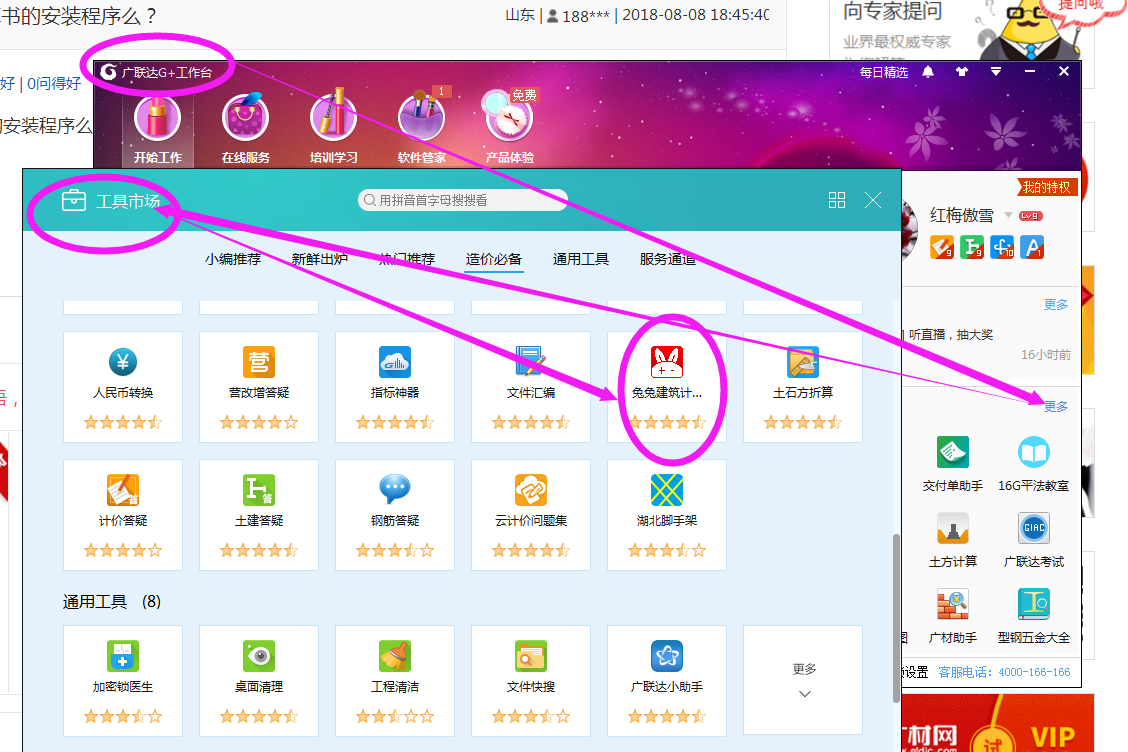Select the 小编推荐 tab
This screenshot has height=752, width=1128.
(232, 259)
